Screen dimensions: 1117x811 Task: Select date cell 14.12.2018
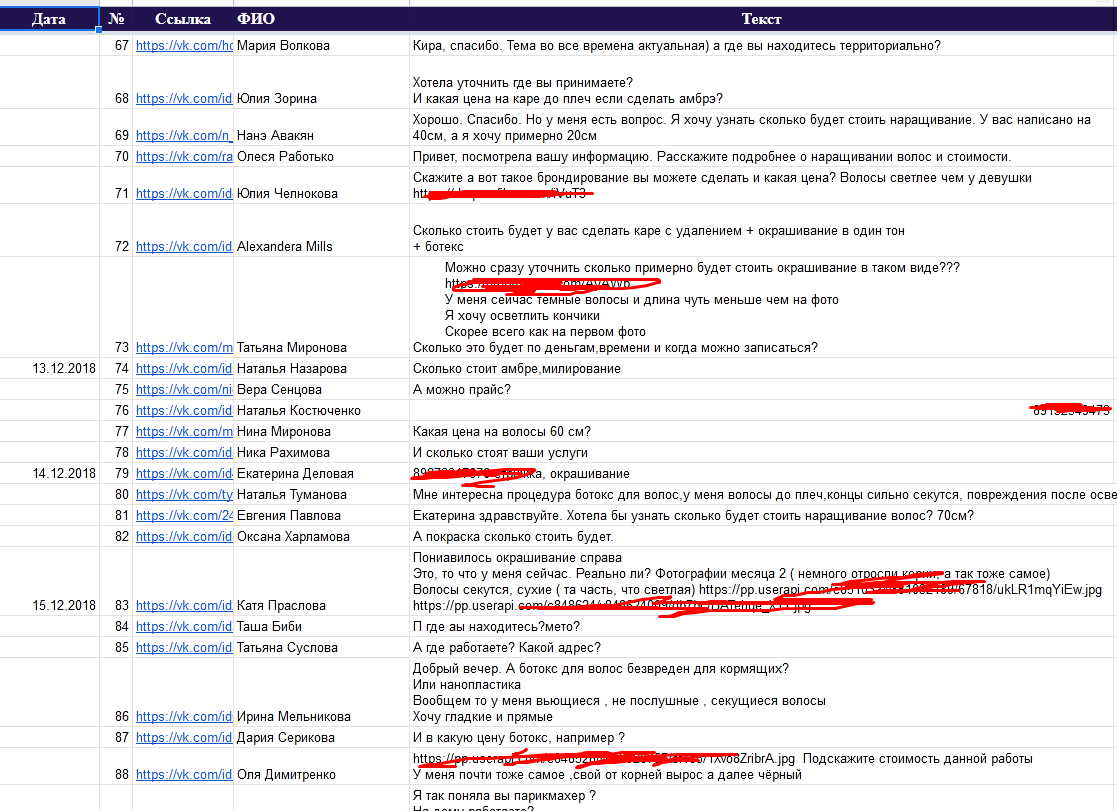(x=50, y=474)
